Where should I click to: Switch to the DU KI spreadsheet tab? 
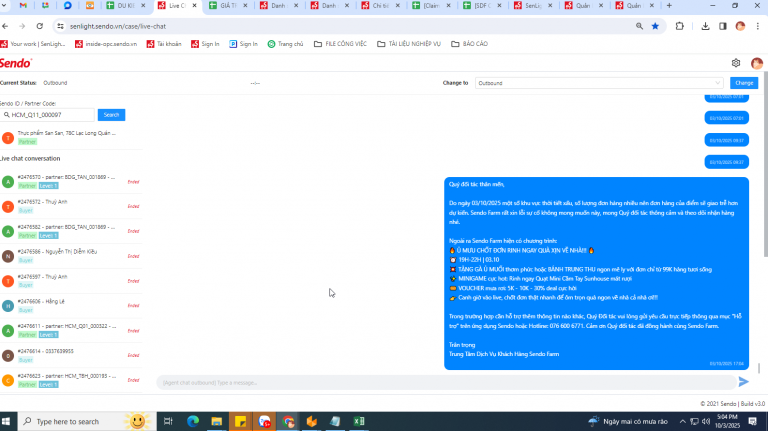point(126,5)
